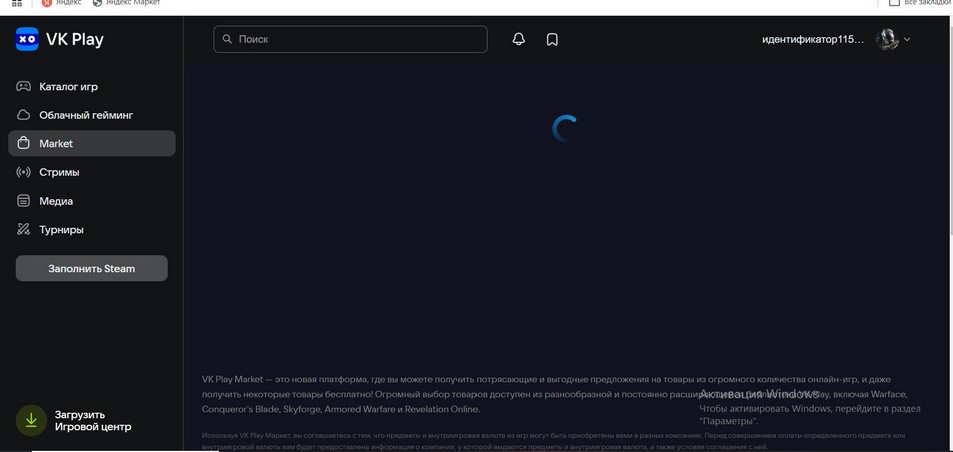Focus the Поиск search field
Screen dimensions: 953x452
click(x=350, y=39)
